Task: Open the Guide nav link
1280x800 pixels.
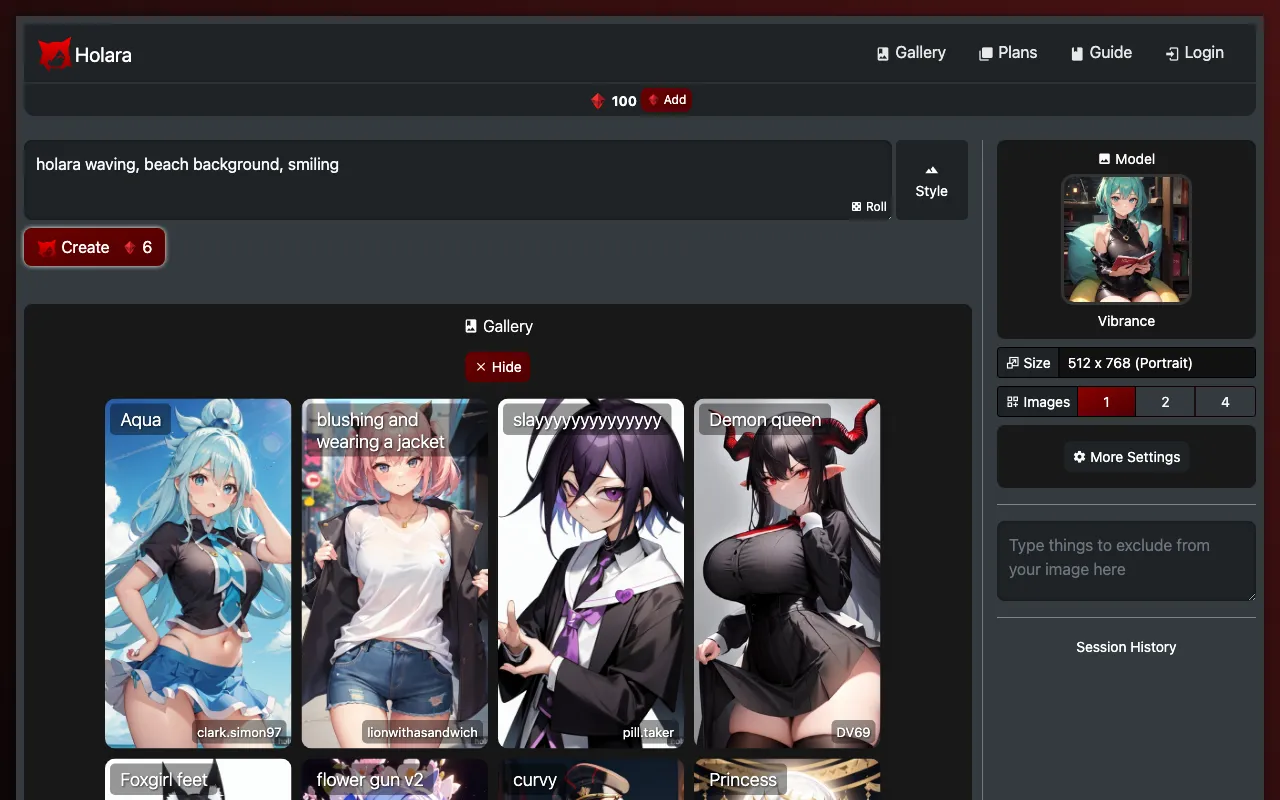Action: point(1101,53)
